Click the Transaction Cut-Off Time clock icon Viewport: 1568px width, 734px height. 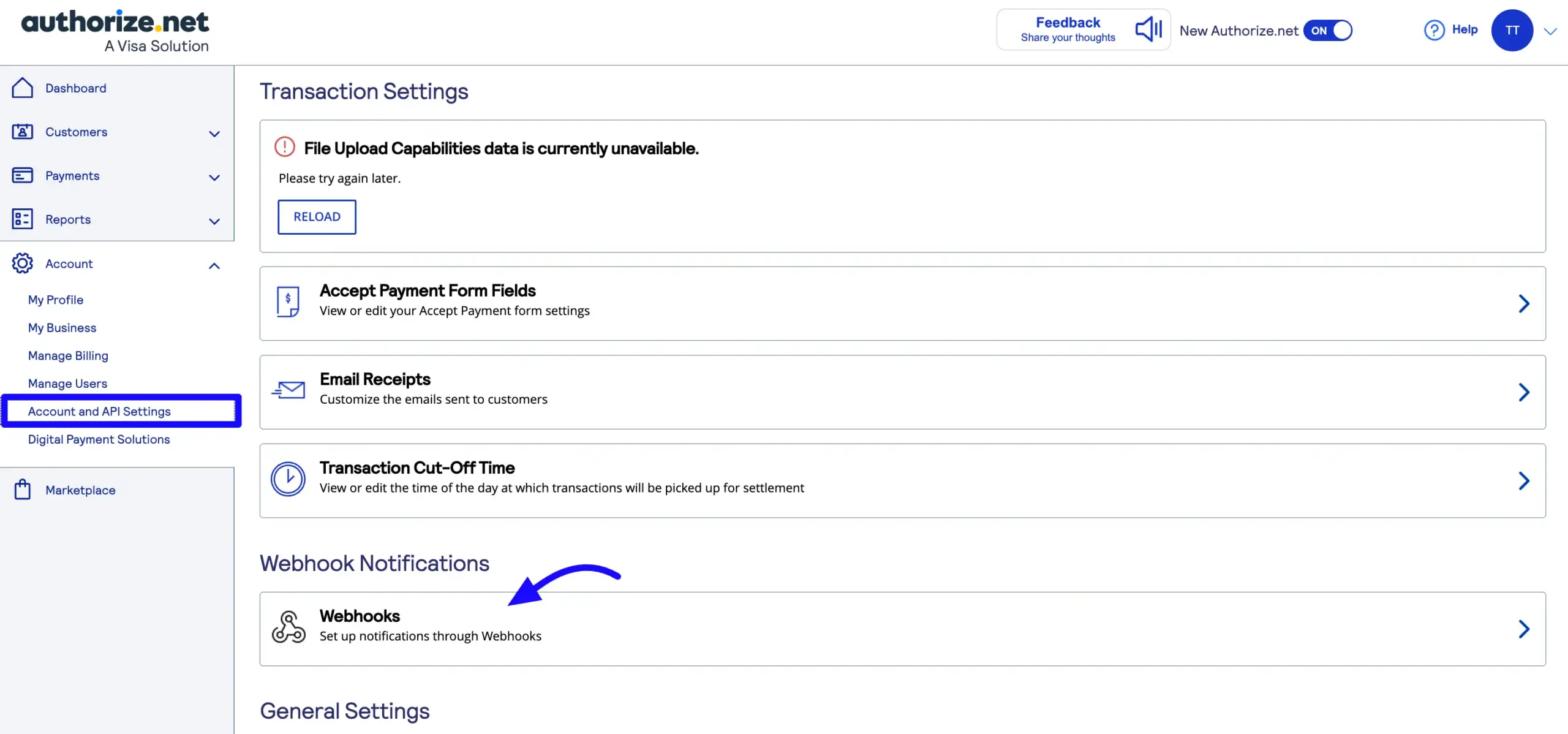(288, 478)
